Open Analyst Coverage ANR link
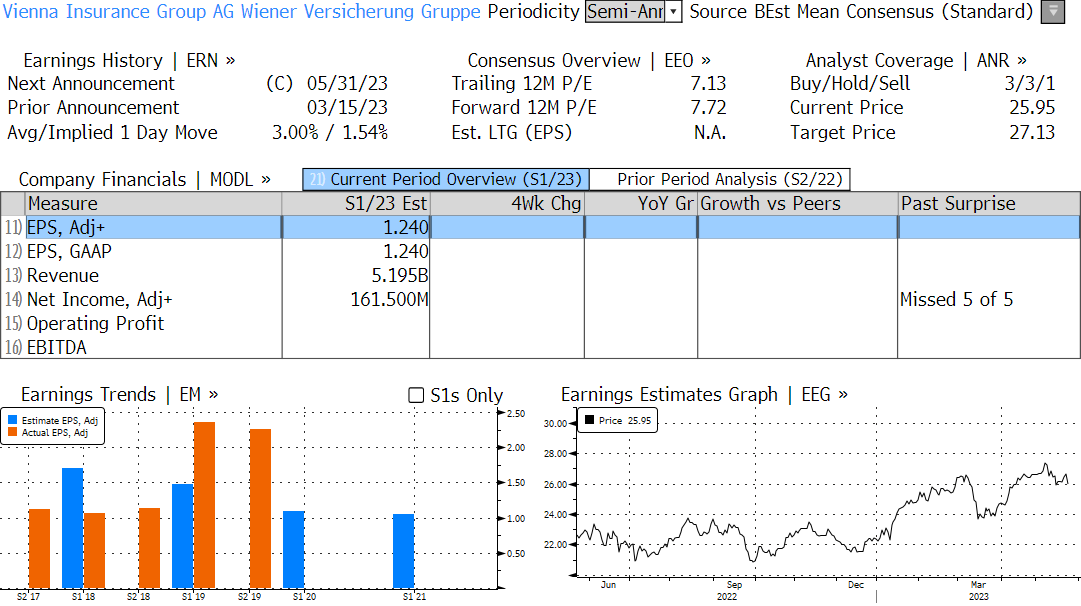This screenshot has height=606, width=1081. click(x=916, y=61)
